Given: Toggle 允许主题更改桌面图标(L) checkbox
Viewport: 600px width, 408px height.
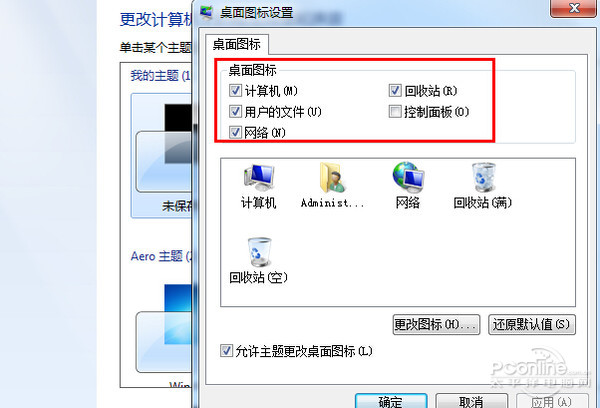Looking at the screenshot, I should tap(226, 351).
